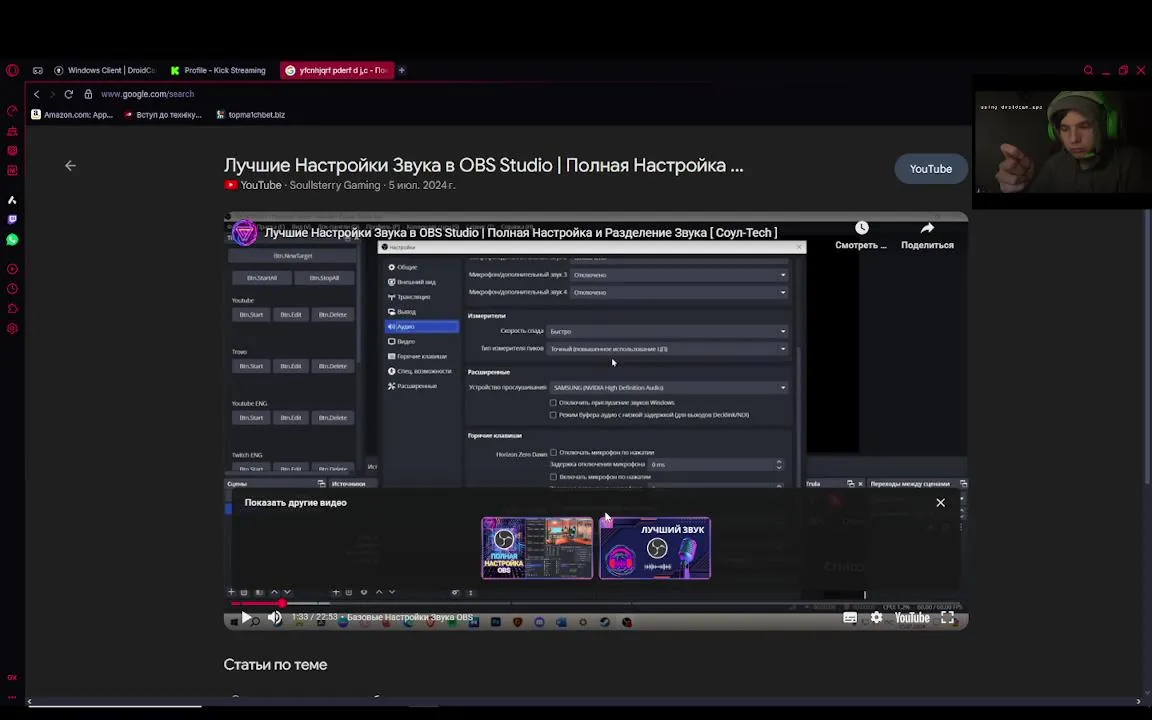The height and width of the screenshot is (720, 1152).
Task: Open Aria AI assistant in sidebar
Action: 12,200
